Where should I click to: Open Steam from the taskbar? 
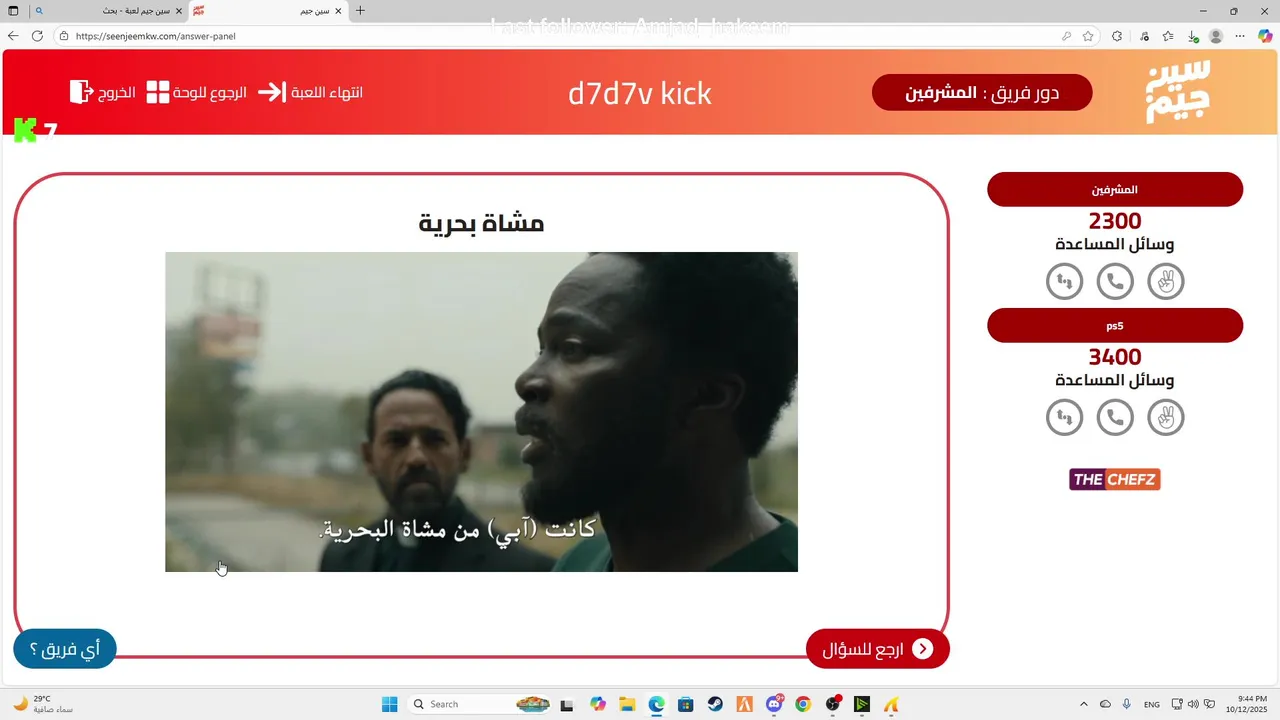pyautogui.click(x=715, y=704)
